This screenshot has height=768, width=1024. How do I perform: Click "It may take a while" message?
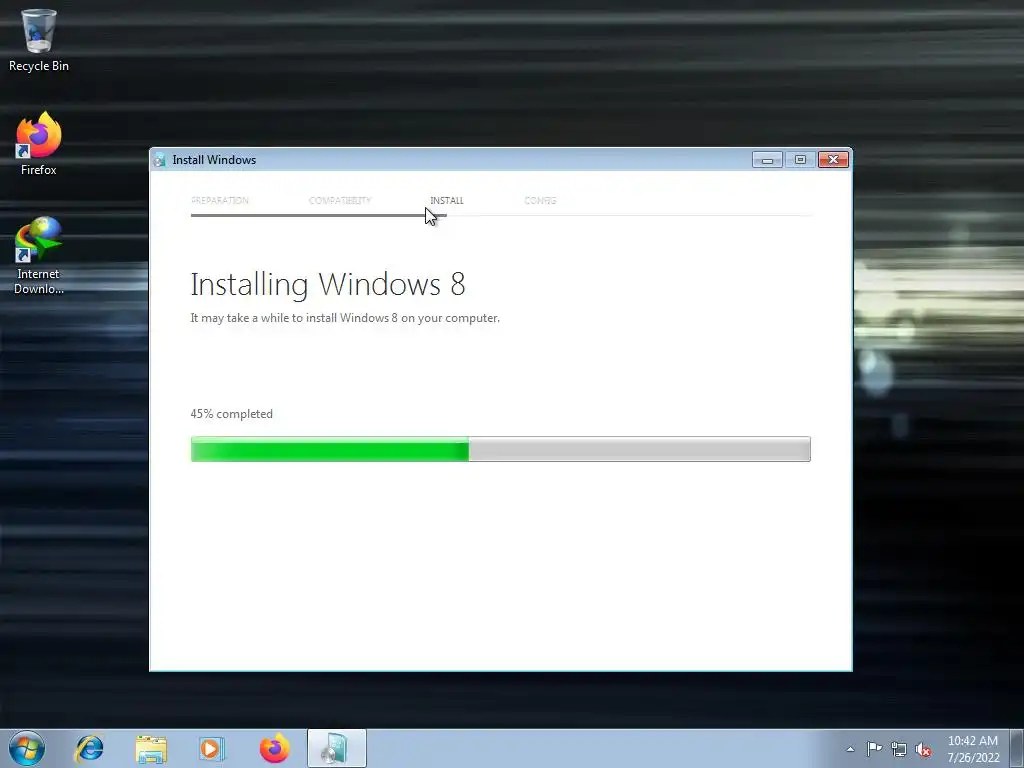(345, 318)
